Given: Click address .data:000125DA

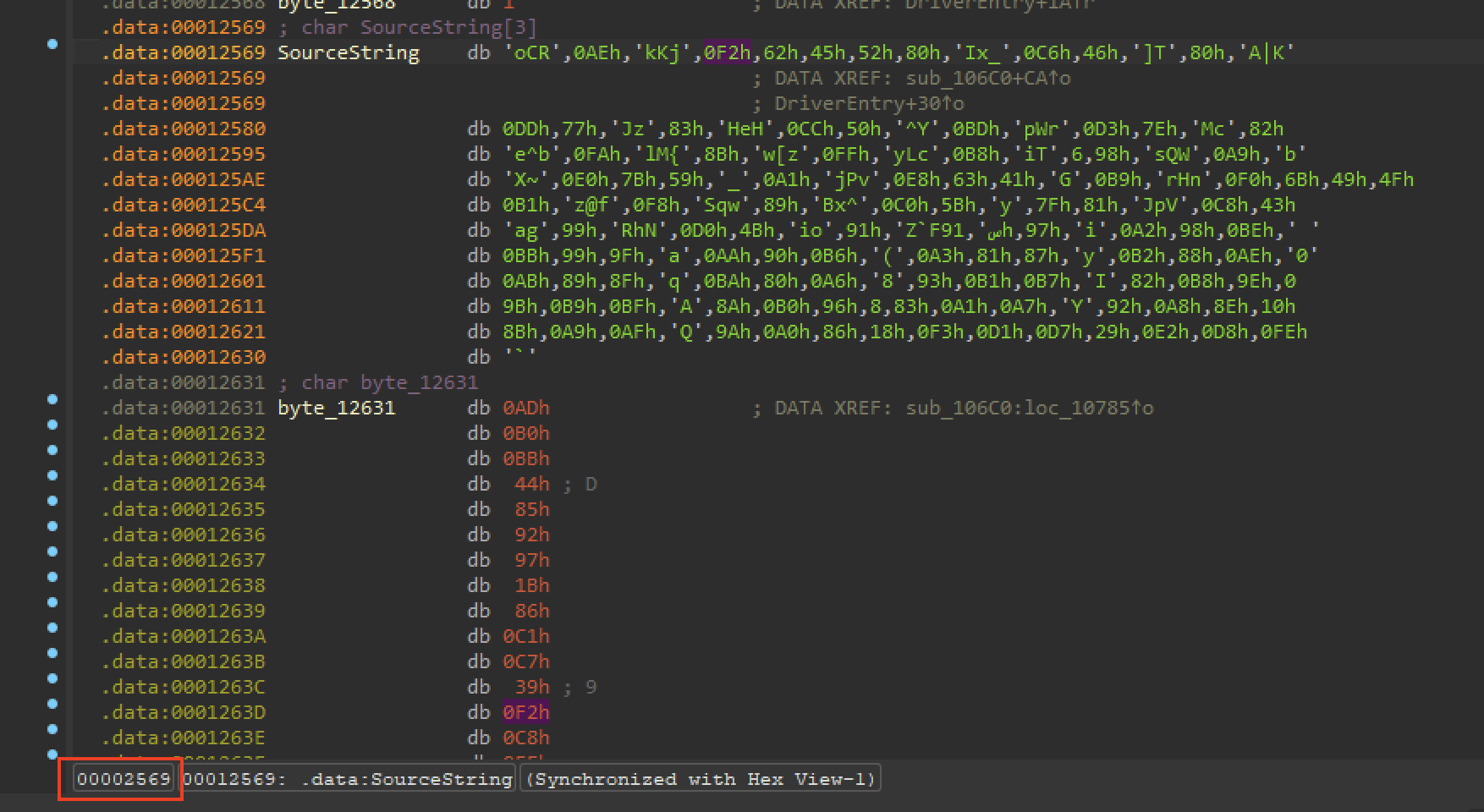Looking at the screenshot, I should click(x=184, y=230).
